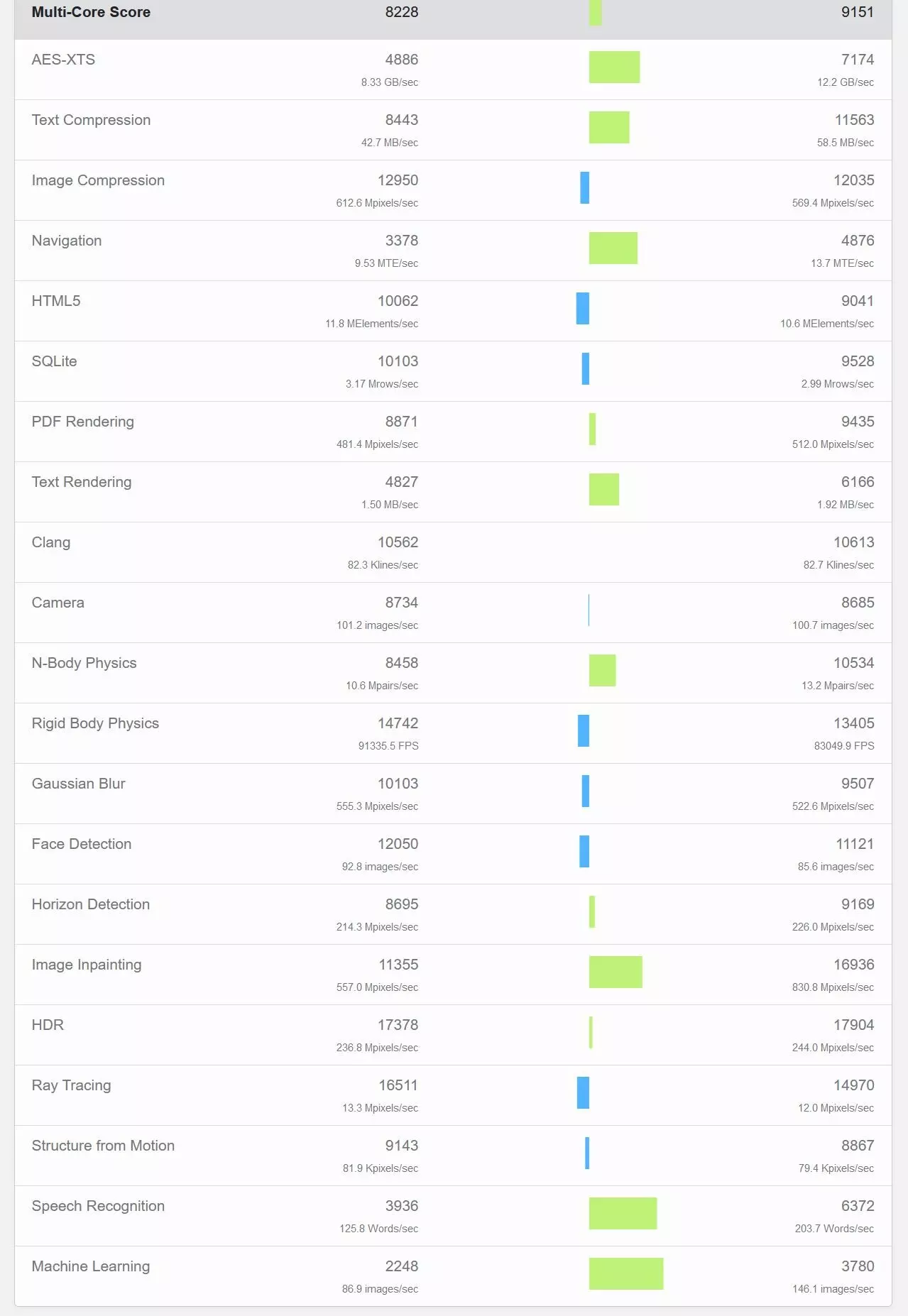Screen dimensions: 908x1316
Task: Select the HTML5 benchmark label
Action: pos(56,301)
